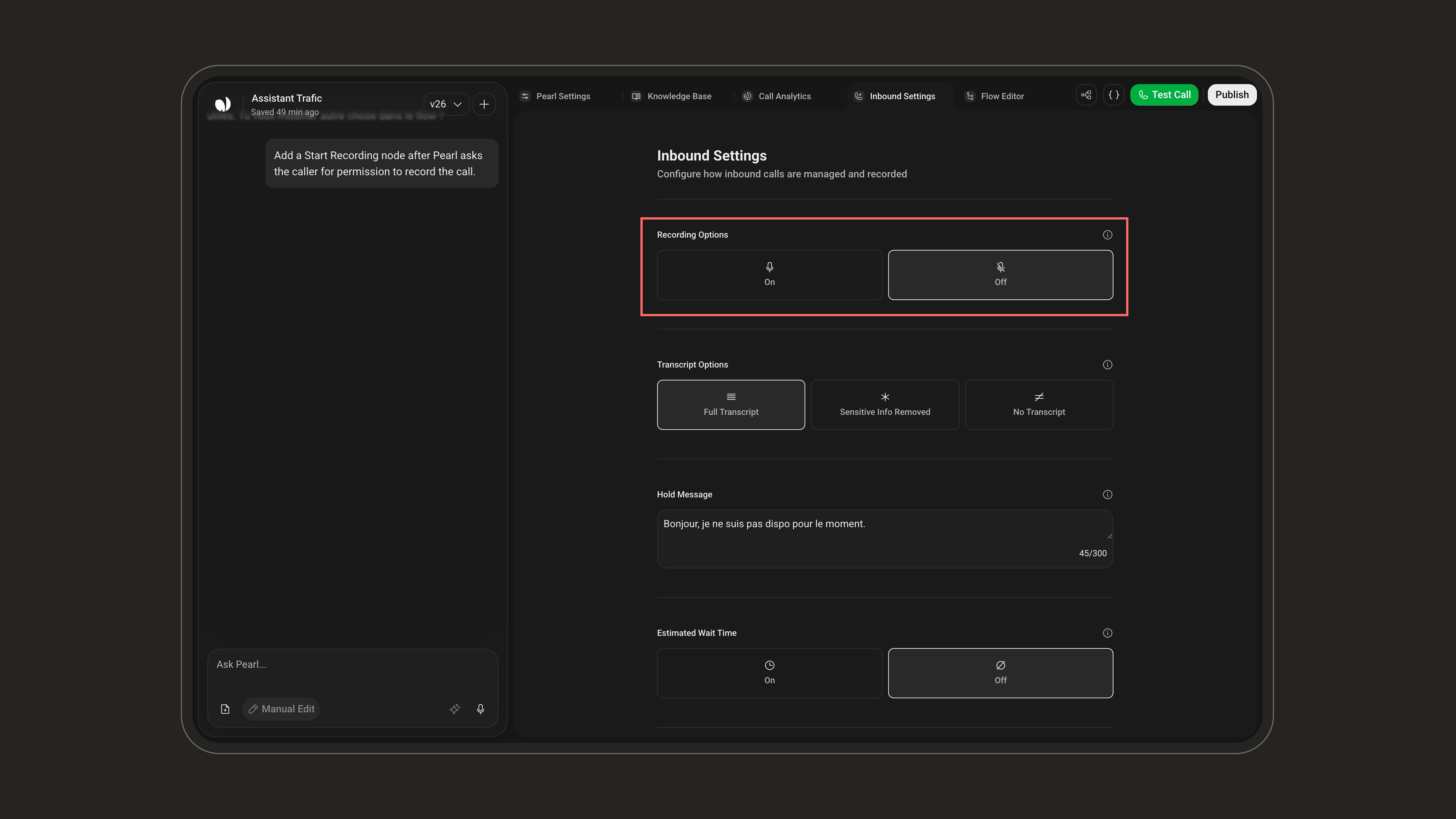Image resolution: width=1456 pixels, height=819 pixels.
Task: Click the plus button beside v26
Action: 484,104
